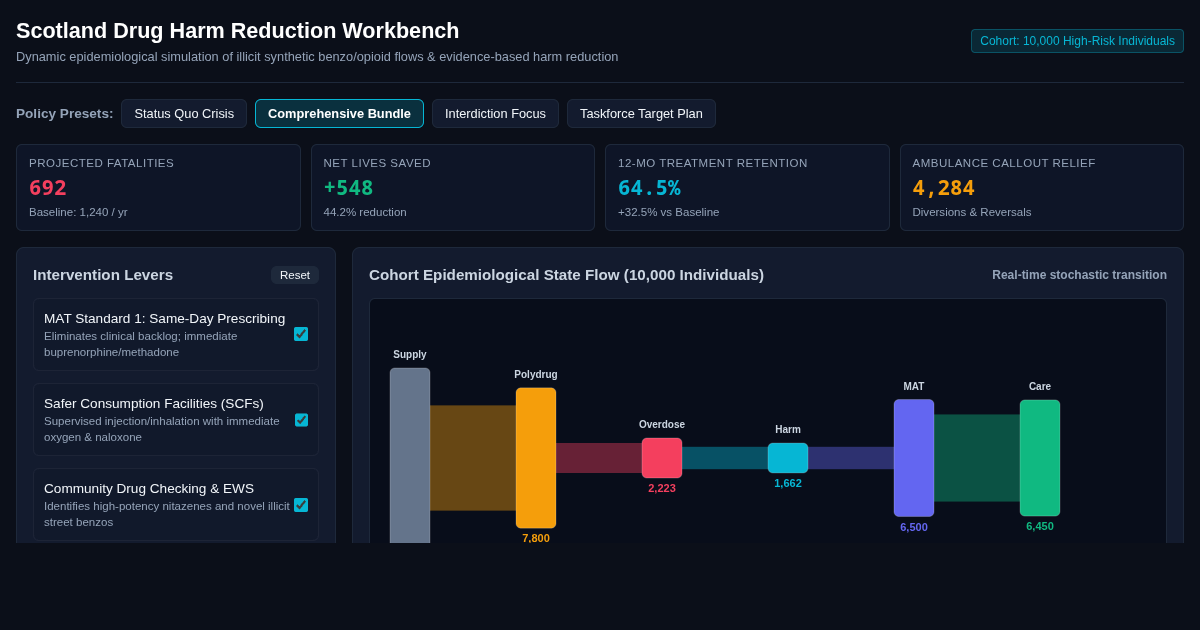This screenshot has width=1200, height=630.
Task: Click the 'Baseline: 1,240 / yr' text
Action: click(x=78, y=212)
